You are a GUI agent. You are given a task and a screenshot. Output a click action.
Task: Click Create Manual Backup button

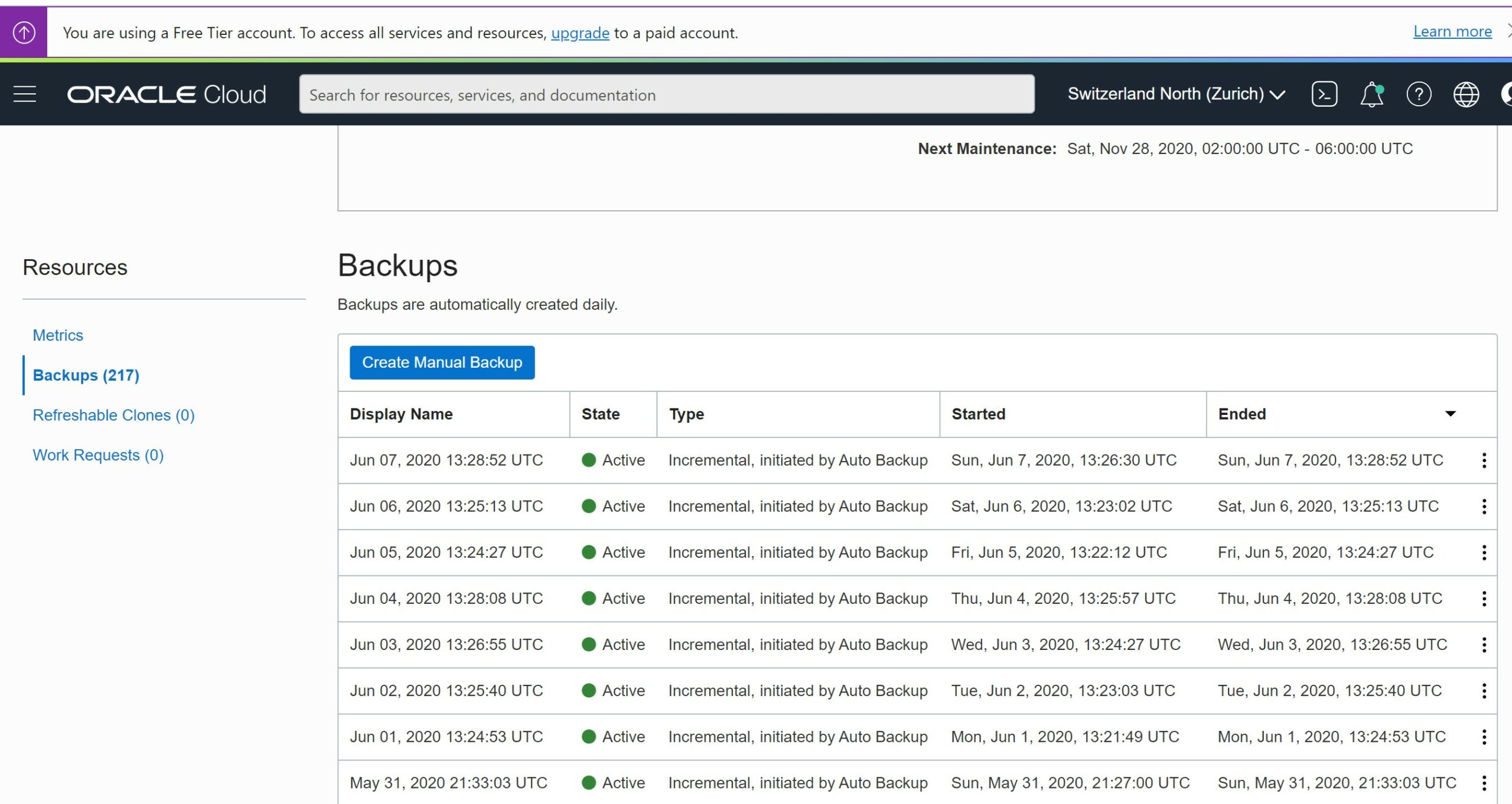tap(442, 362)
